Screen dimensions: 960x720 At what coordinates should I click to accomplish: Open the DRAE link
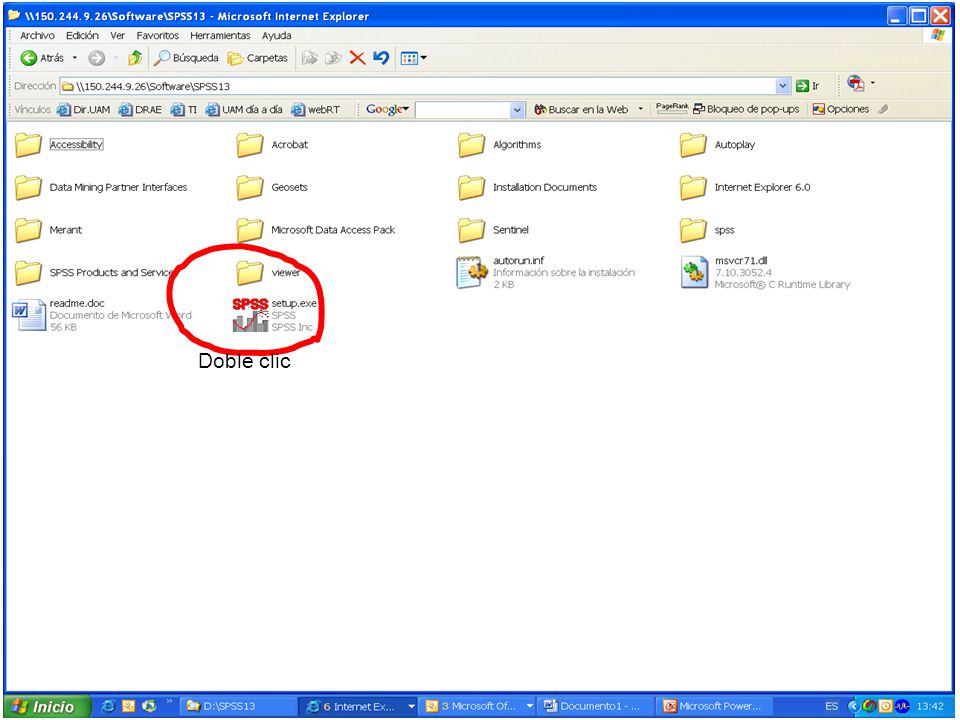pos(140,110)
